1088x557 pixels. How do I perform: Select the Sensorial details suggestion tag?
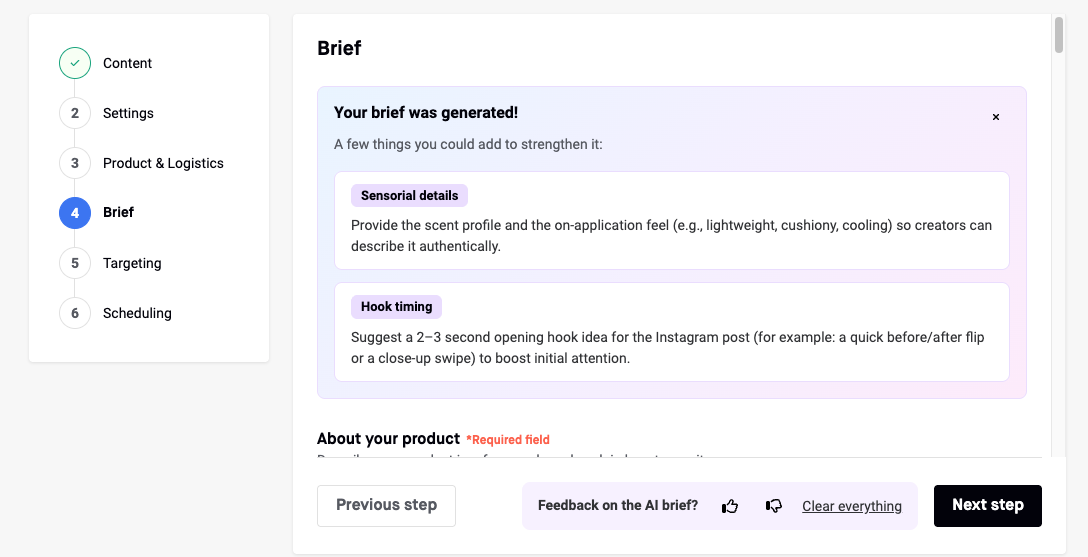[409, 196]
